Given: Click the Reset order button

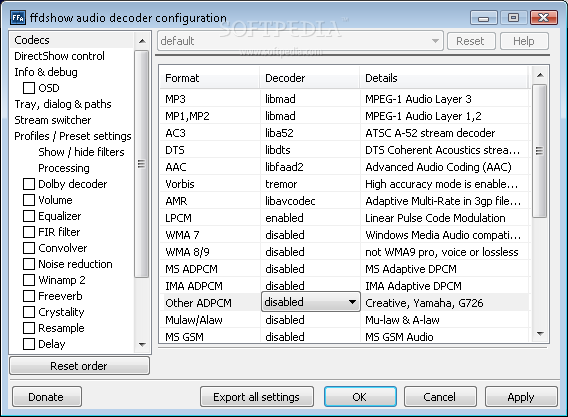Looking at the screenshot, I should click(79, 366).
